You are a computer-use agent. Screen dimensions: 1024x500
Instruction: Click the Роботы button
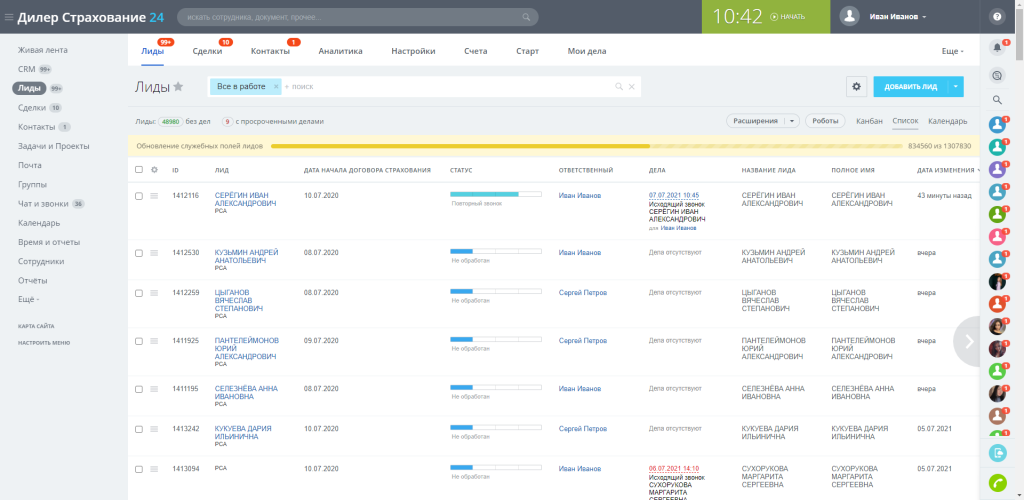coord(825,121)
